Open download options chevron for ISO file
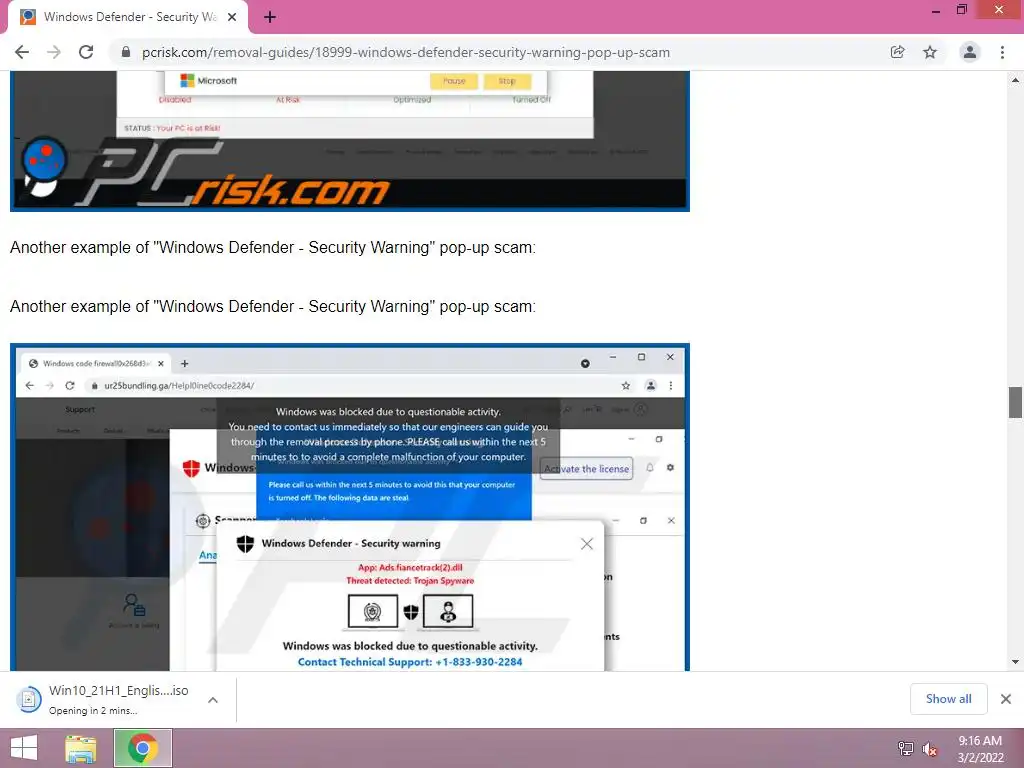This screenshot has width=1024, height=768. (213, 699)
